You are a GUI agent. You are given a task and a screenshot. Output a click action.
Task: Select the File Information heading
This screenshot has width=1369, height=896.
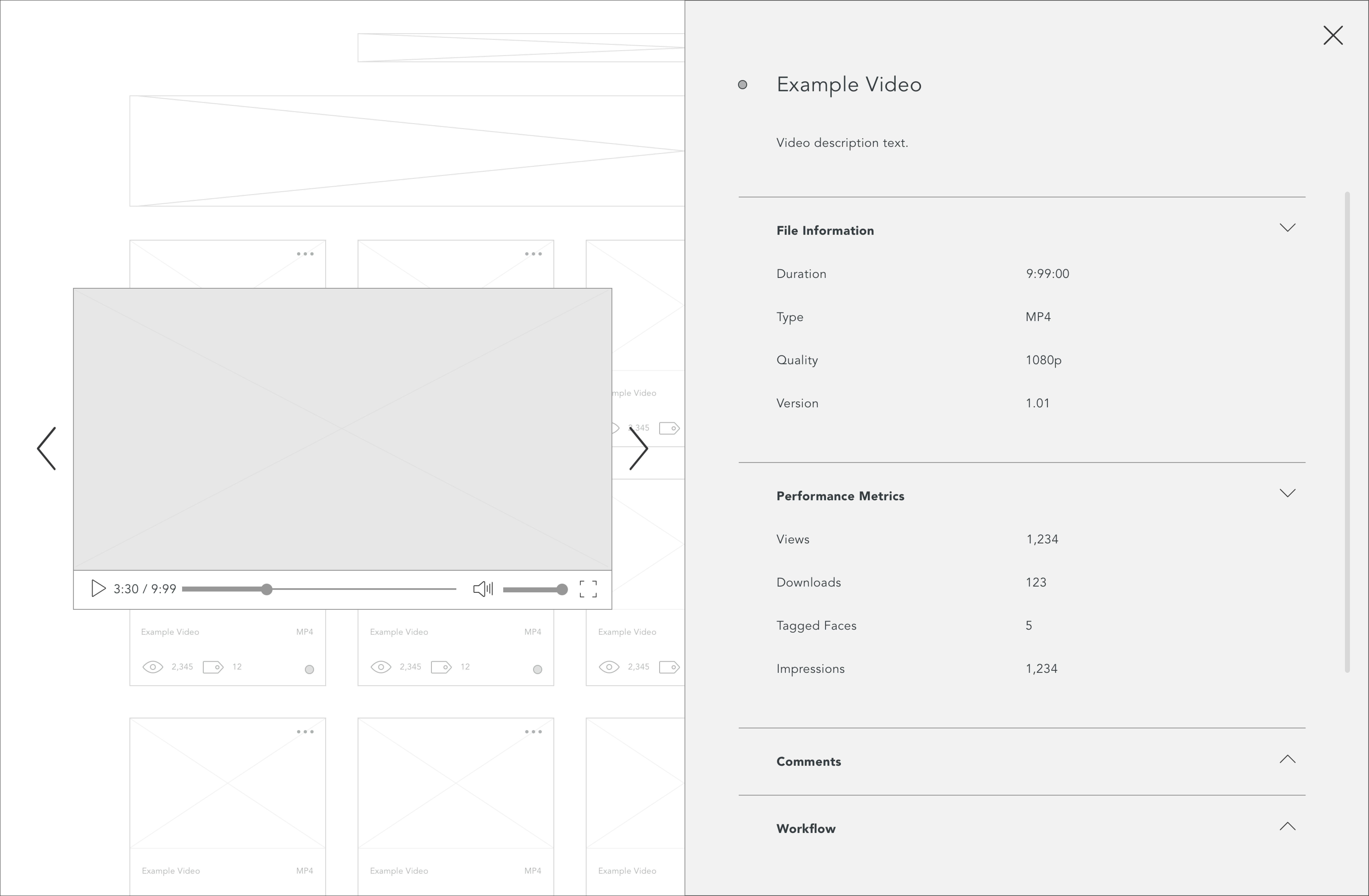click(825, 231)
